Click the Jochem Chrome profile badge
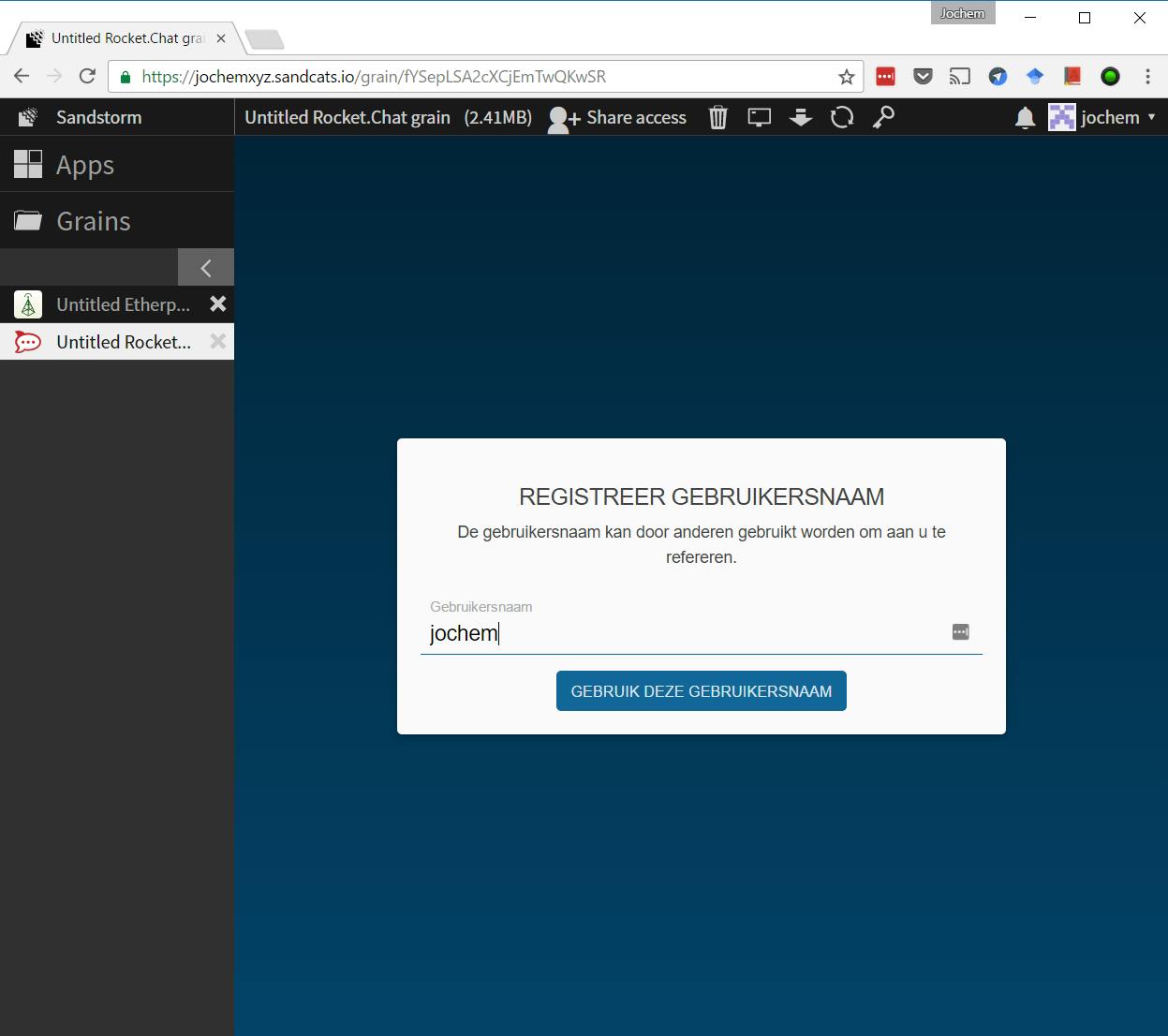Image resolution: width=1168 pixels, height=1036 pixels. tap(963, 13)
